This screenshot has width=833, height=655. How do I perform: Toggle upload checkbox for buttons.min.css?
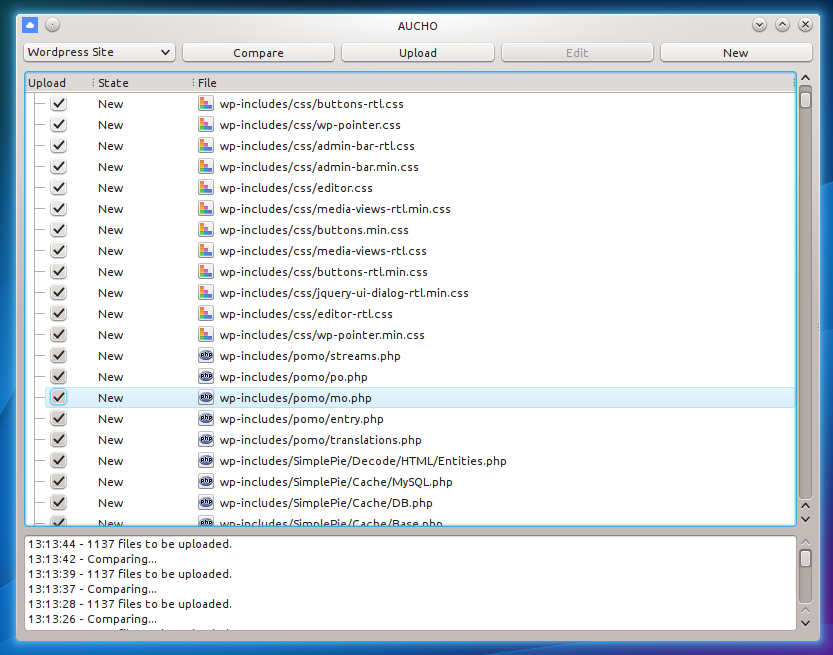click(x=58, y=229)
